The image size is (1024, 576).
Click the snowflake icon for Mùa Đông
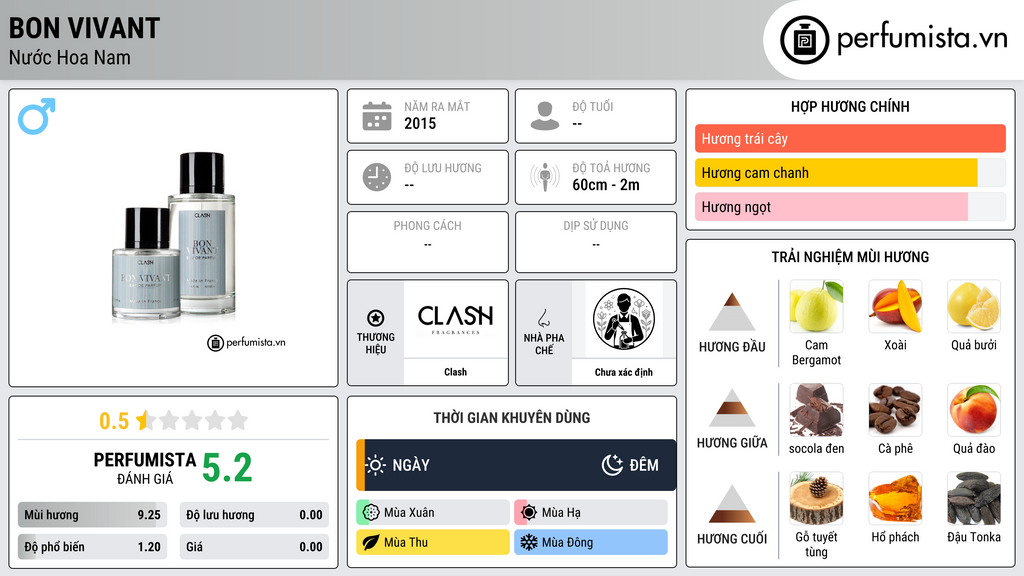click(529, 542)
